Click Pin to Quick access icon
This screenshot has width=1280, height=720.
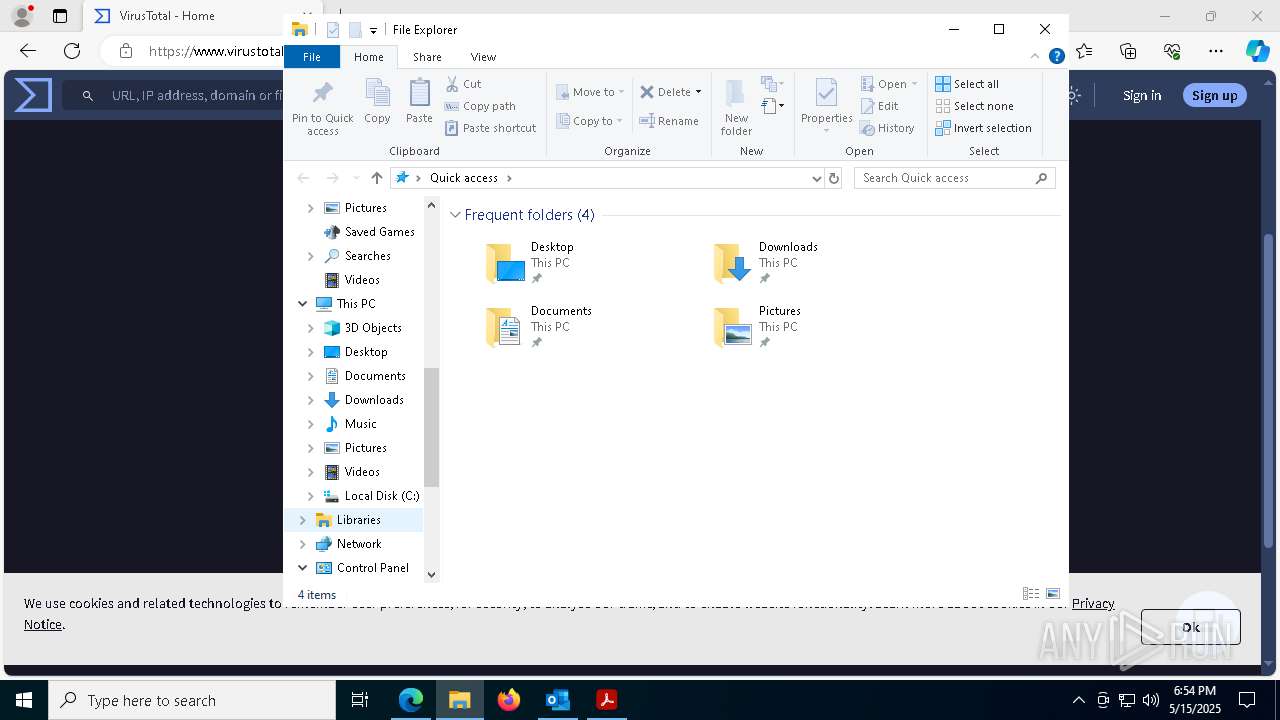click(322, 108)
